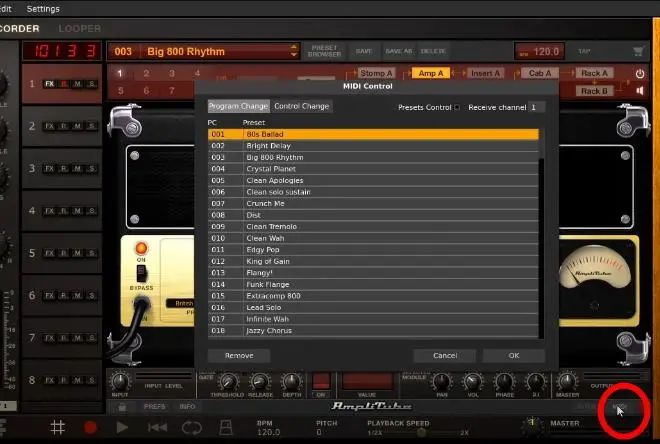Open the Settings menu
The image size is (660, 444).
click(43, 9)
